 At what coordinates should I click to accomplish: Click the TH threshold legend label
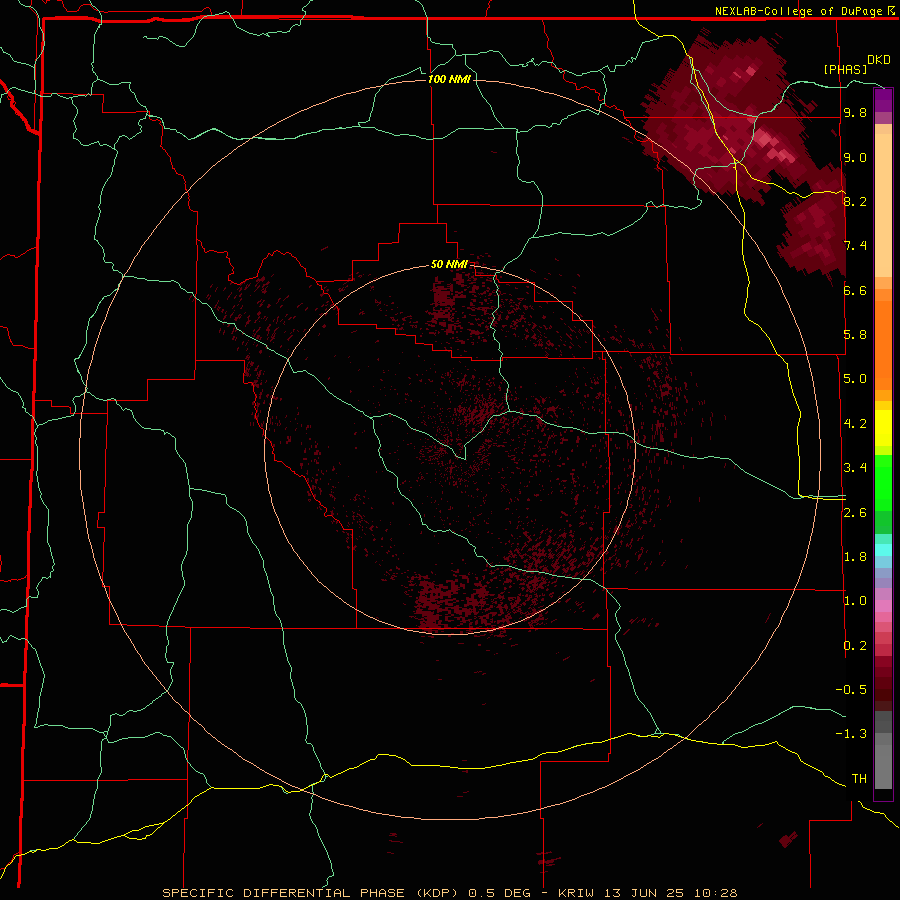[x=859, y=779]
